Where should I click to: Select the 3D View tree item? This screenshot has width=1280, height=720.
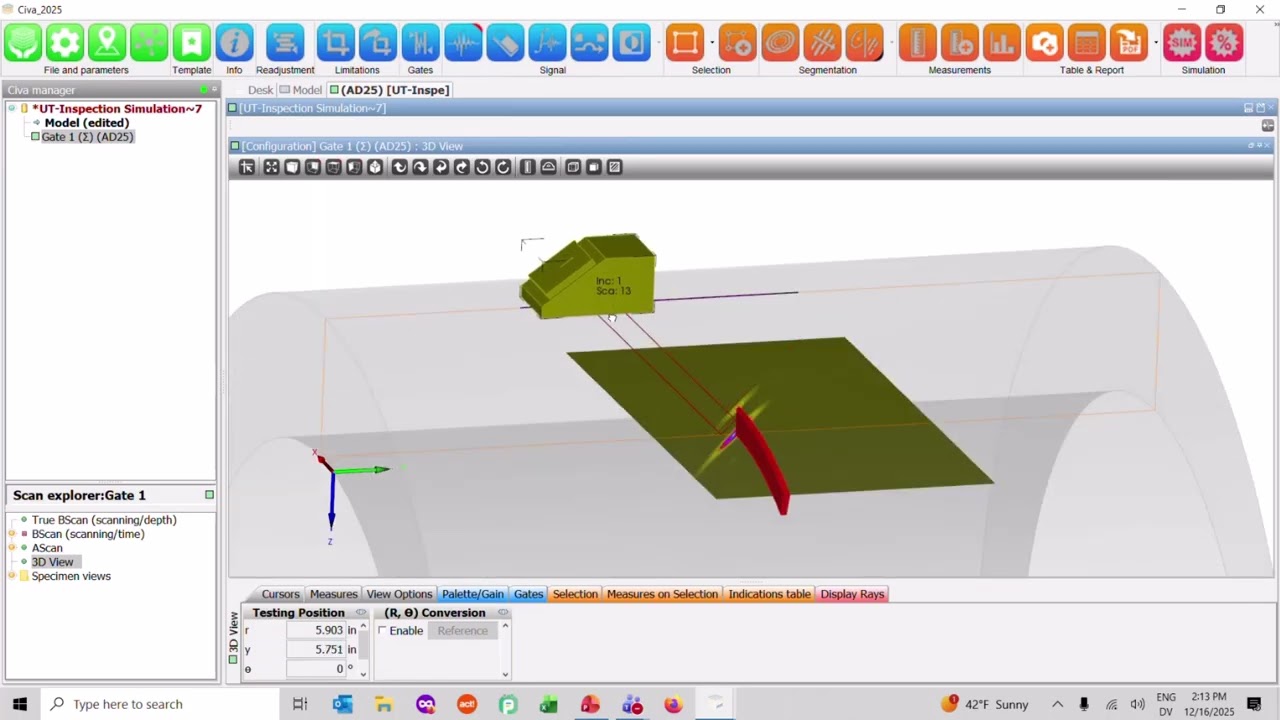(52, 562)
